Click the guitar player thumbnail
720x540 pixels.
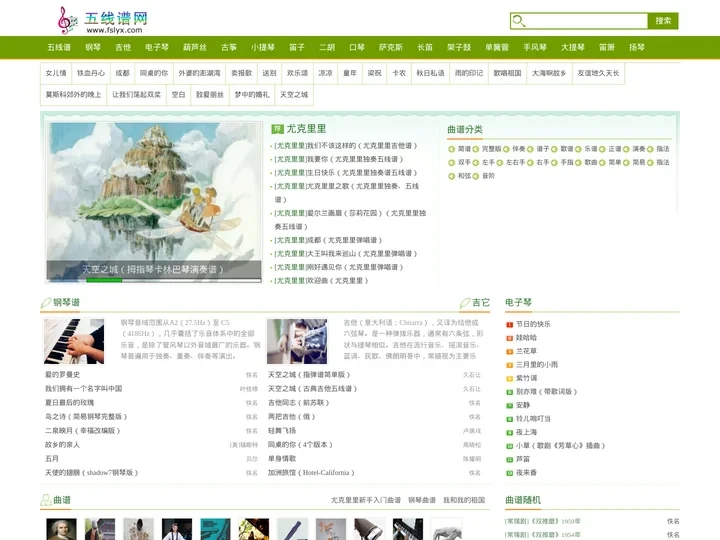[297, 341]
